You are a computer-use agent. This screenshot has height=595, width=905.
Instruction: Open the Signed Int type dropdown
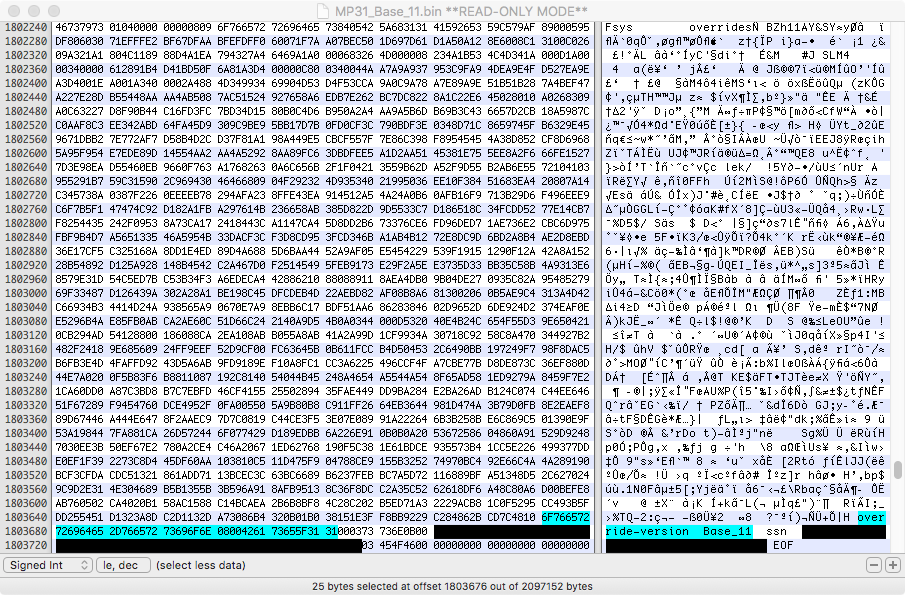[x=48, y=565]
